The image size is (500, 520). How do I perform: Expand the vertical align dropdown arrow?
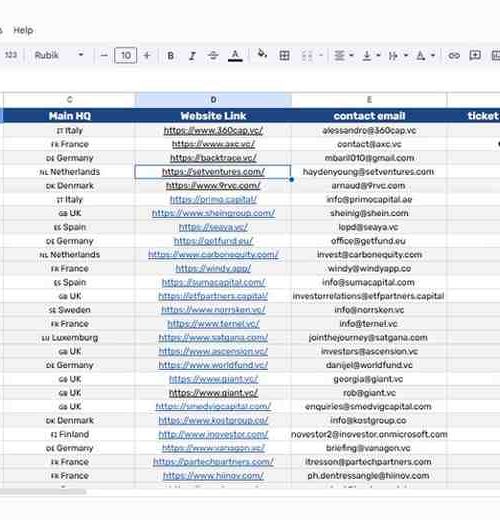point(378,55)
